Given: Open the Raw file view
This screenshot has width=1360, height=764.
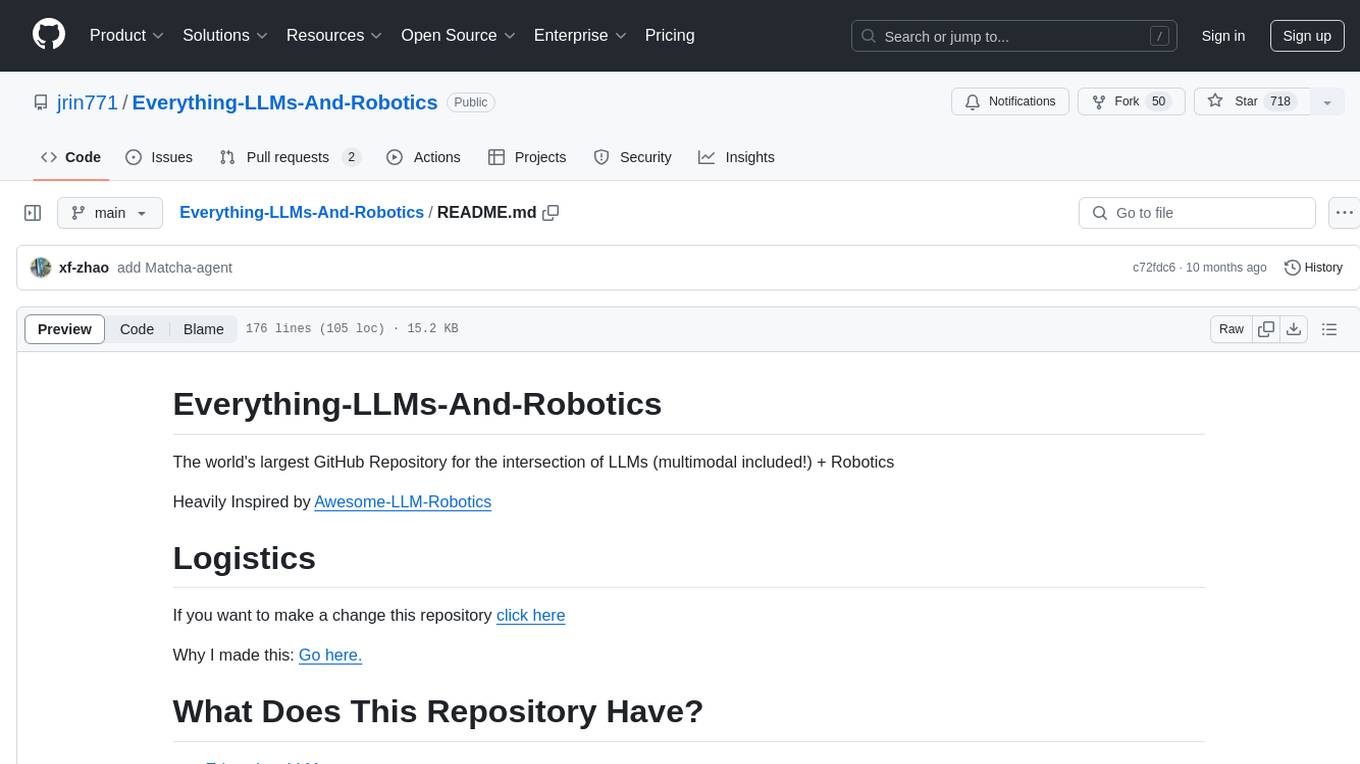Looking at the screenshot, I should pos(1231,329).
